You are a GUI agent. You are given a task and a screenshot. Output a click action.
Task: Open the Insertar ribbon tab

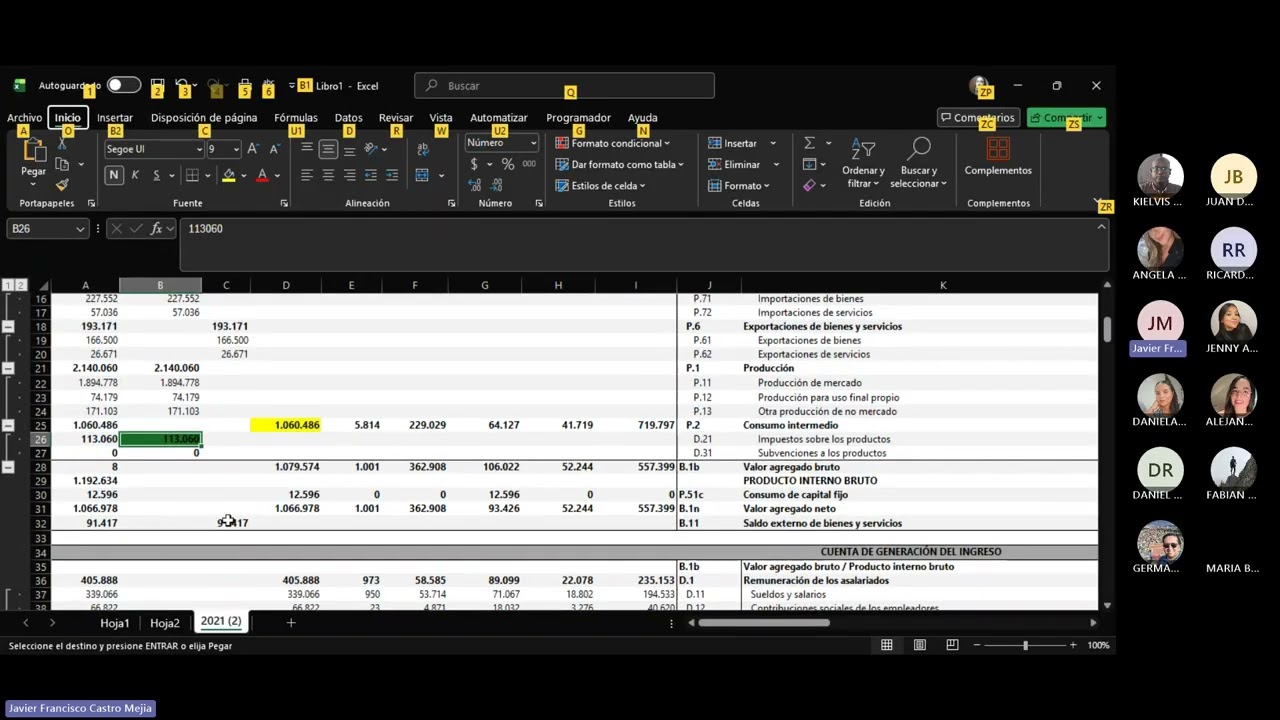(x=115, y=118)
